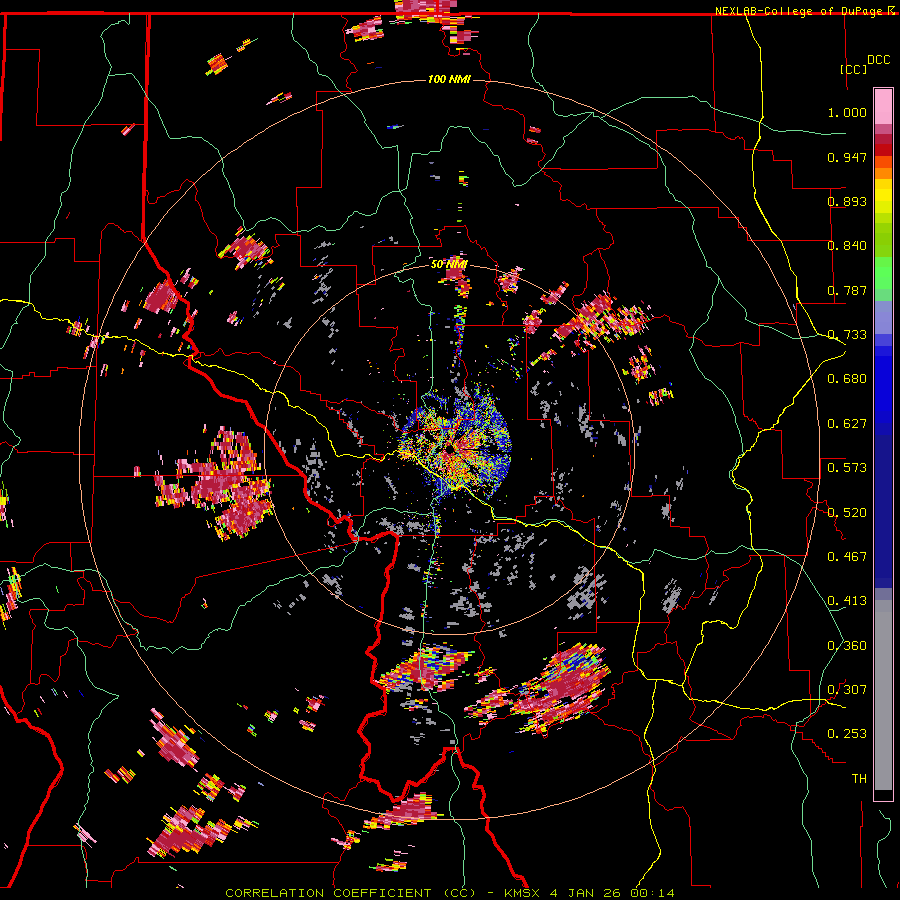Viewport: 900px width, 900px height.
Task: Click the DCC label above the color bar
Action: [878, 60]
